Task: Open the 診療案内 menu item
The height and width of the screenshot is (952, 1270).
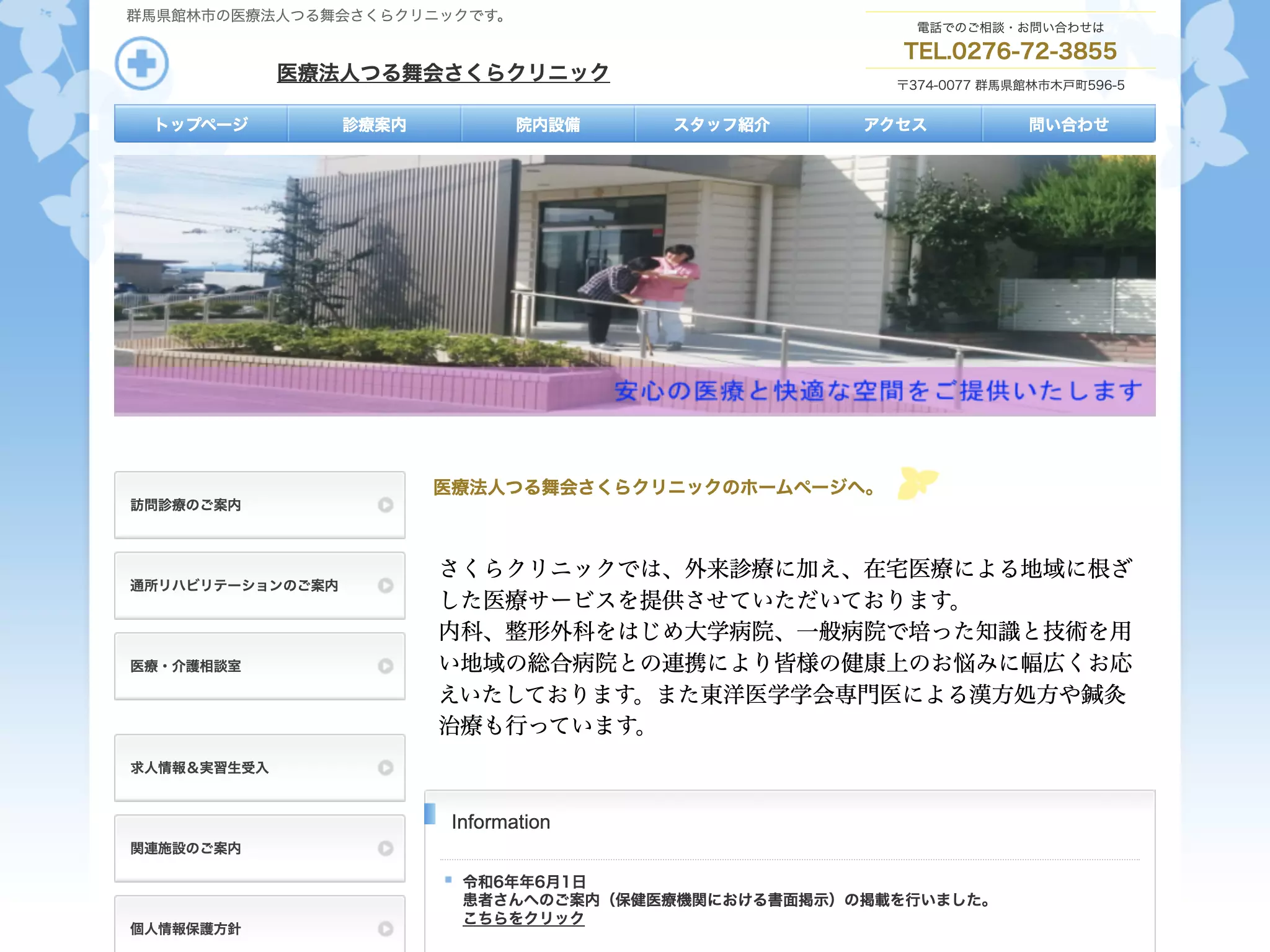Action: (375, 124)
